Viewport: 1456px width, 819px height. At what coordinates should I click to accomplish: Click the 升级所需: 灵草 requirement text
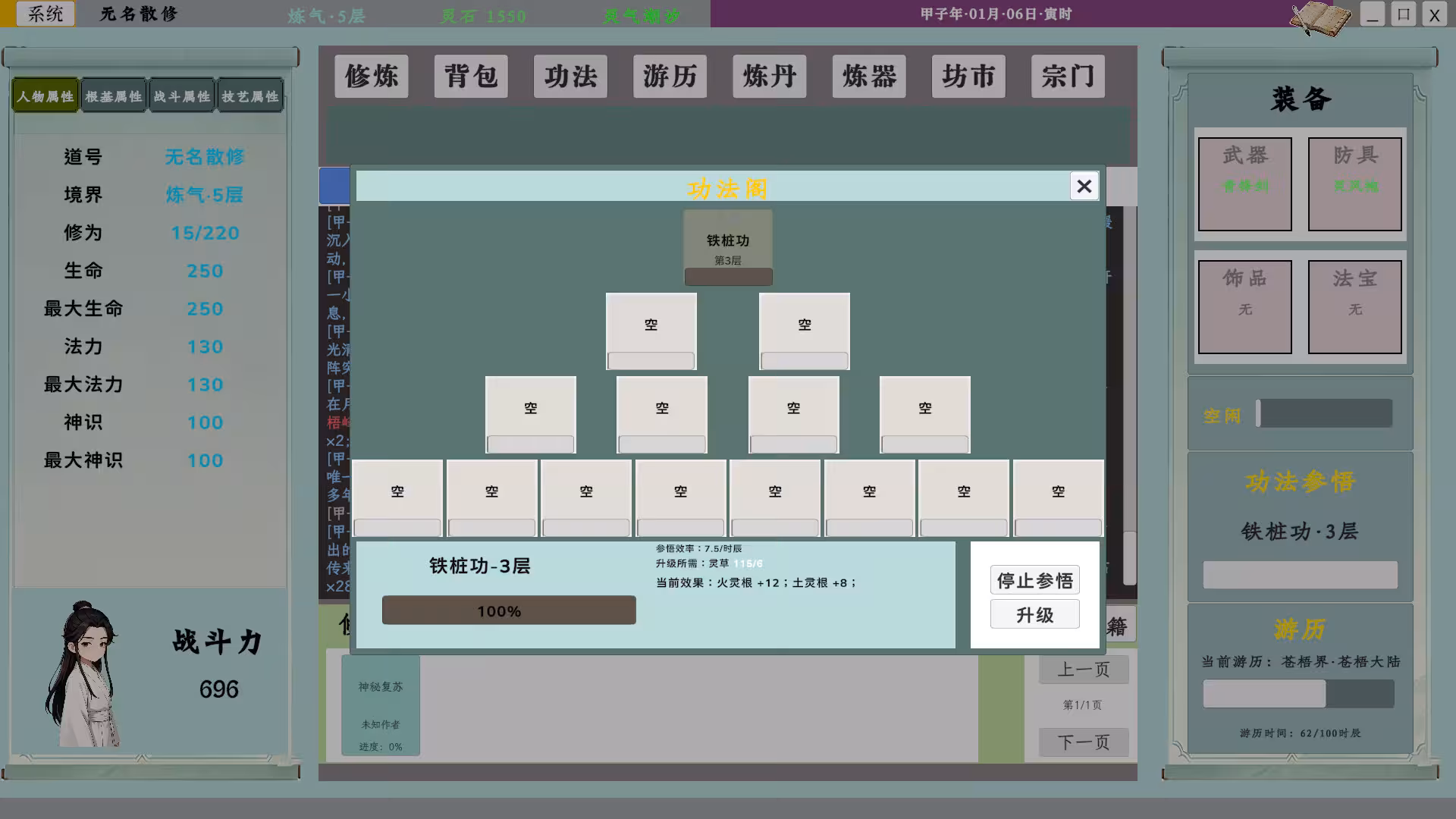pos(710,563)
